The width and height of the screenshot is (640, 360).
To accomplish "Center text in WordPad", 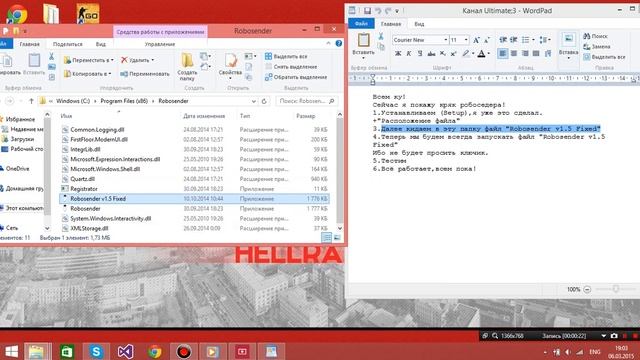I will tap(514, 53).
